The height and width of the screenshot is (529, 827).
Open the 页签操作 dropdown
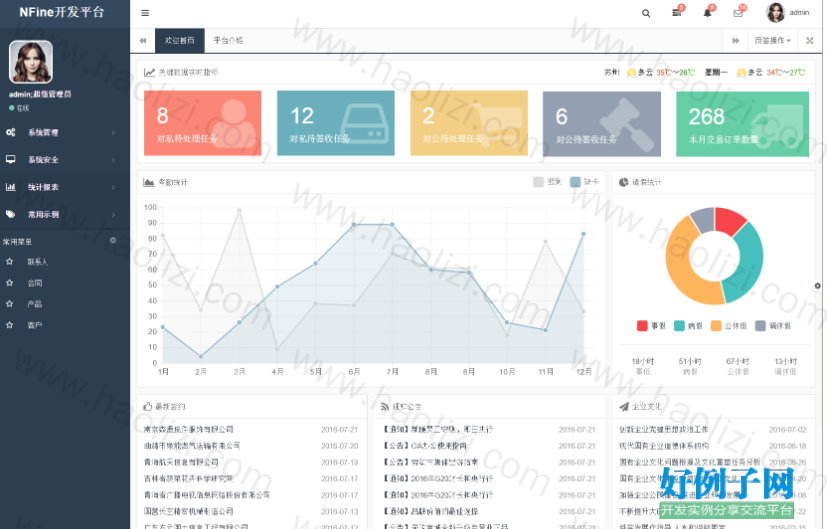pos(773,41)
